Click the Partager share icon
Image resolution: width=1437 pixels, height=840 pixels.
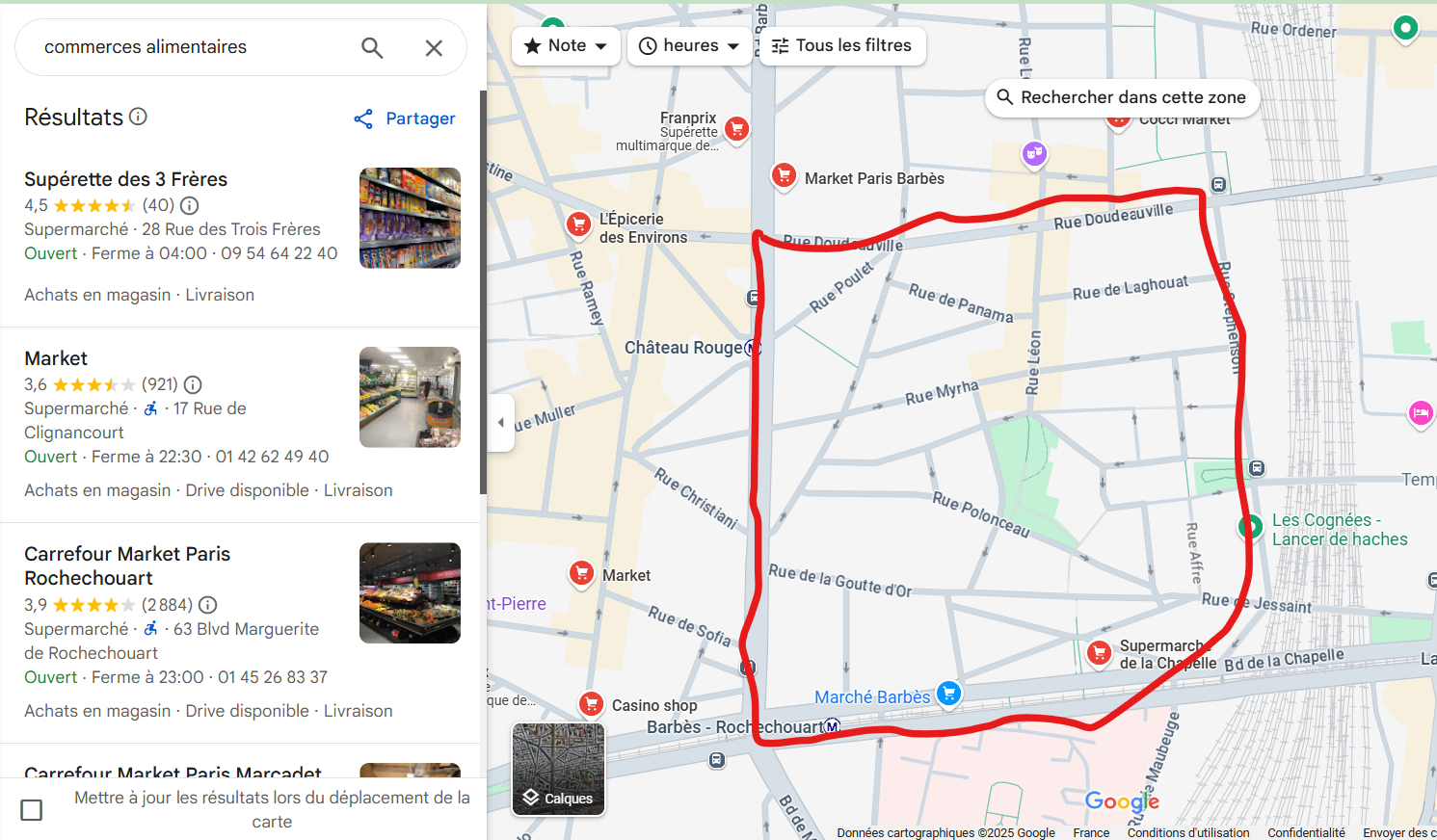point(363,118)
